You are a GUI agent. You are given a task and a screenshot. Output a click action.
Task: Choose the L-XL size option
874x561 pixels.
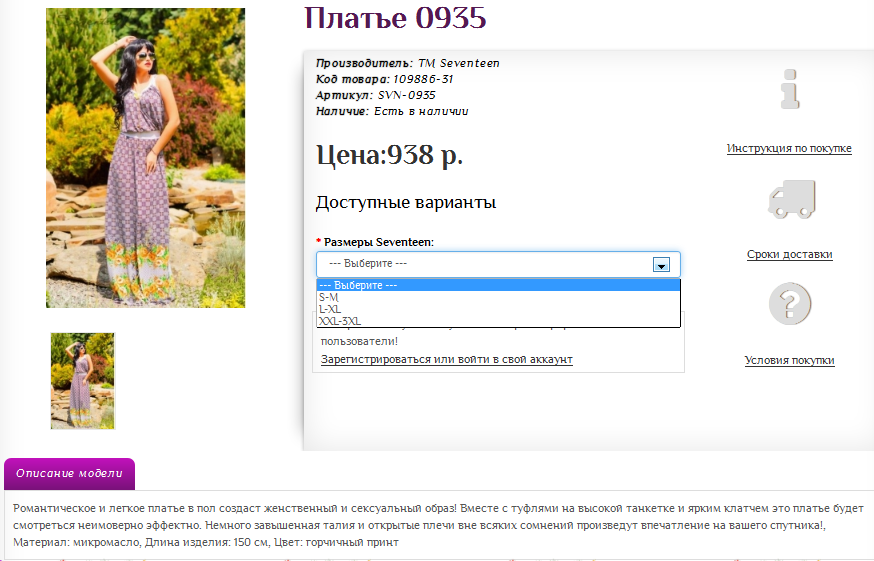point(498,309)
